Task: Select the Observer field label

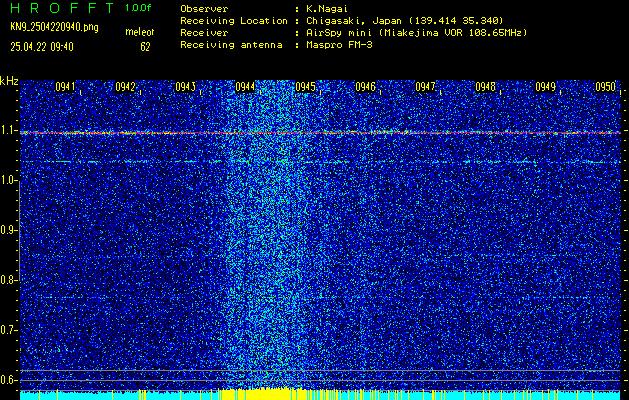Action: 204,8
